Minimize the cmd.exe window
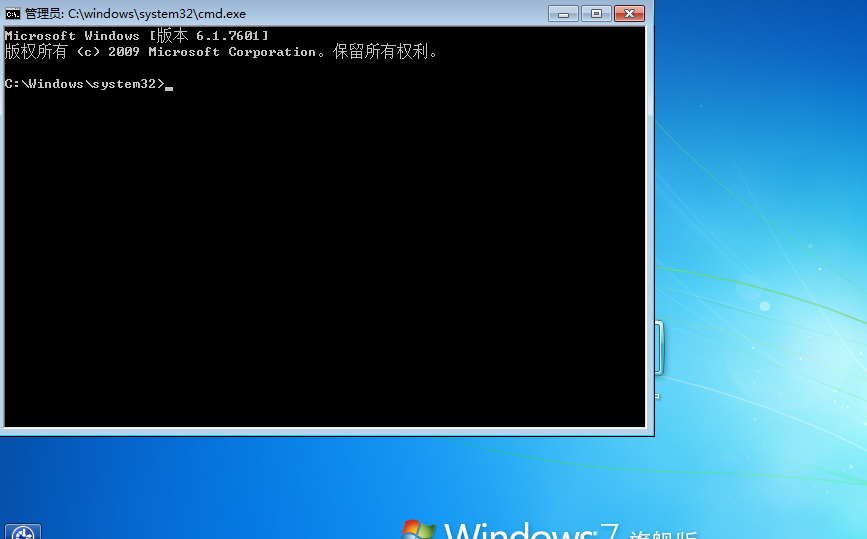Screen dimensions: 867x539 pos(563,13)
